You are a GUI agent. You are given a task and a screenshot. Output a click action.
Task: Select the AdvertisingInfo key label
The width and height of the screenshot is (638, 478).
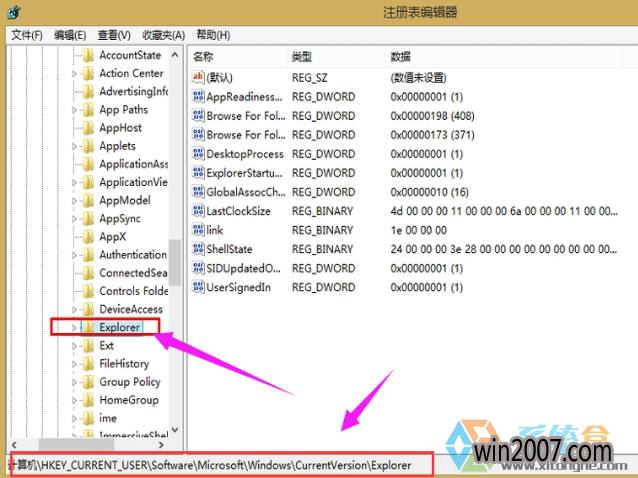133,91
